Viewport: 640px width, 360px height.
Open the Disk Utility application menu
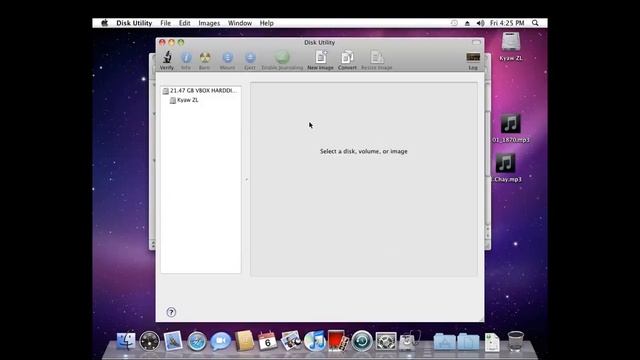[x=134, y=23]
